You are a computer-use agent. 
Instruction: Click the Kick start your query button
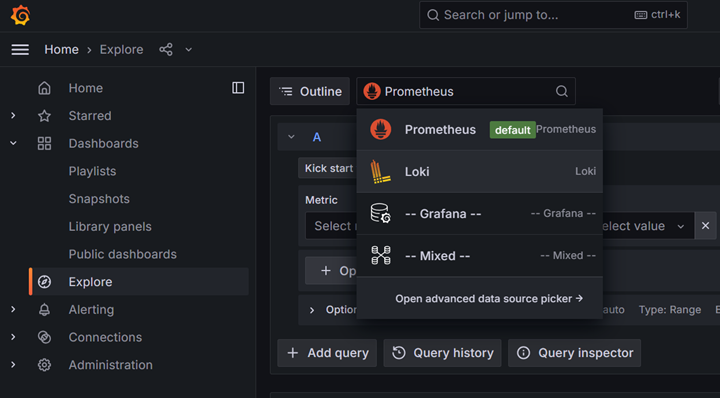[x=327, y=168]
